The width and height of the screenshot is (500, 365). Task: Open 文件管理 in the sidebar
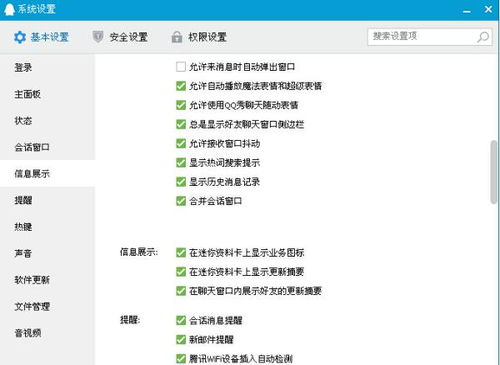tap(47, 306)
